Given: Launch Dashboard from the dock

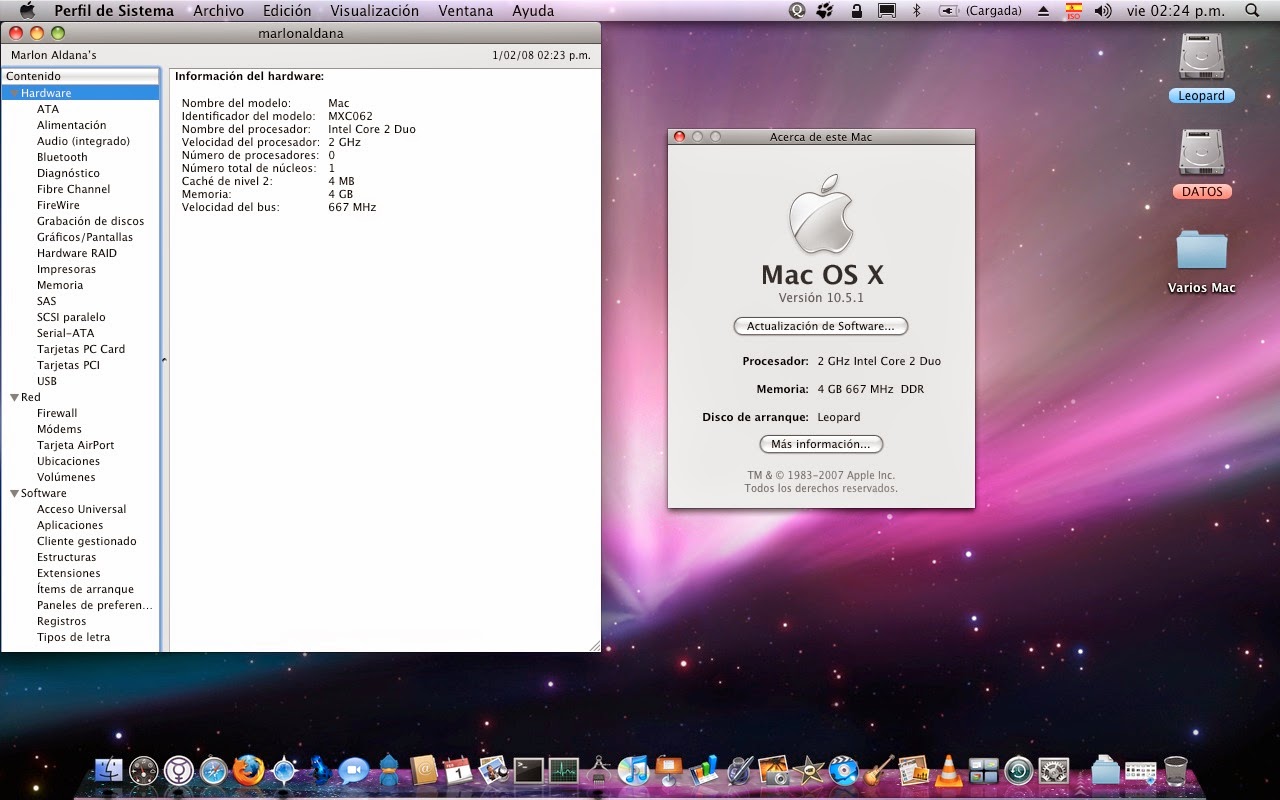Looking at the screenshot, I should pos(144,770).
